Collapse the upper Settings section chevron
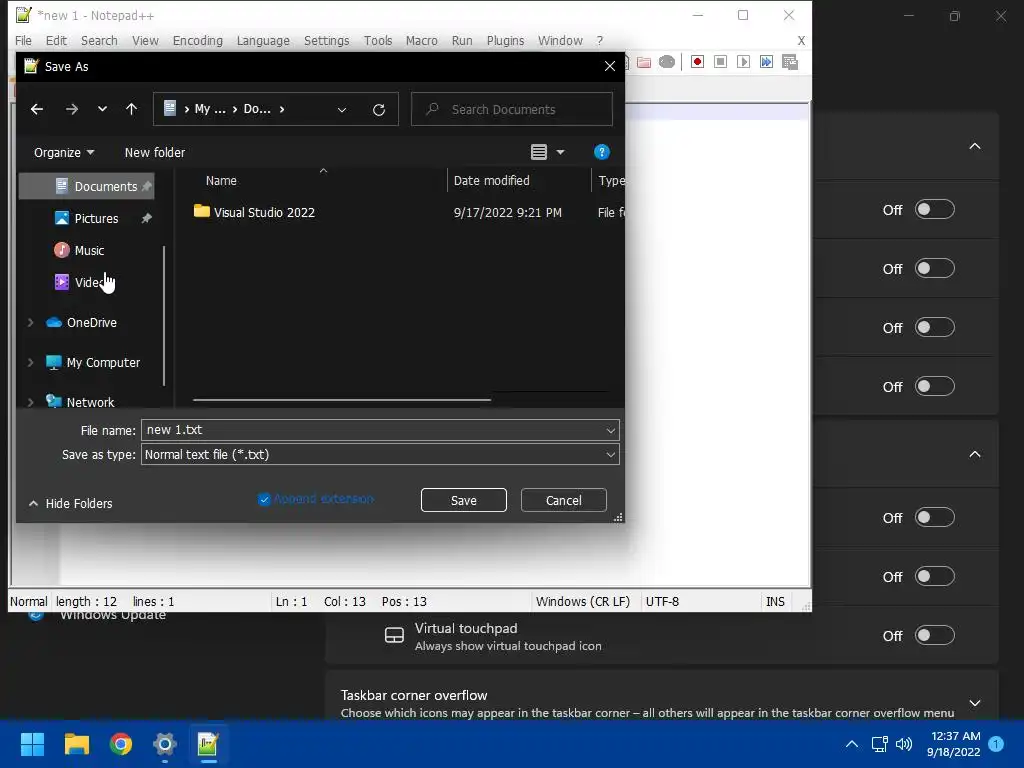The image size is (1024, 768). [974, 146]
